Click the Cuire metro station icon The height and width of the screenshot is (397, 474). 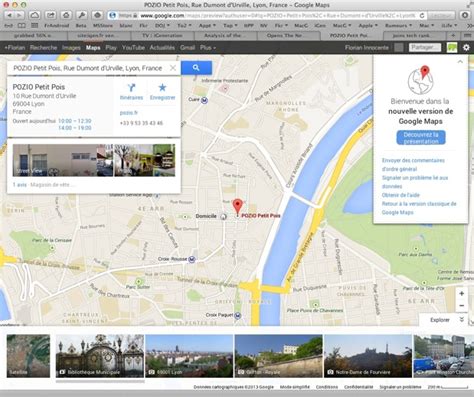point(204,100)
